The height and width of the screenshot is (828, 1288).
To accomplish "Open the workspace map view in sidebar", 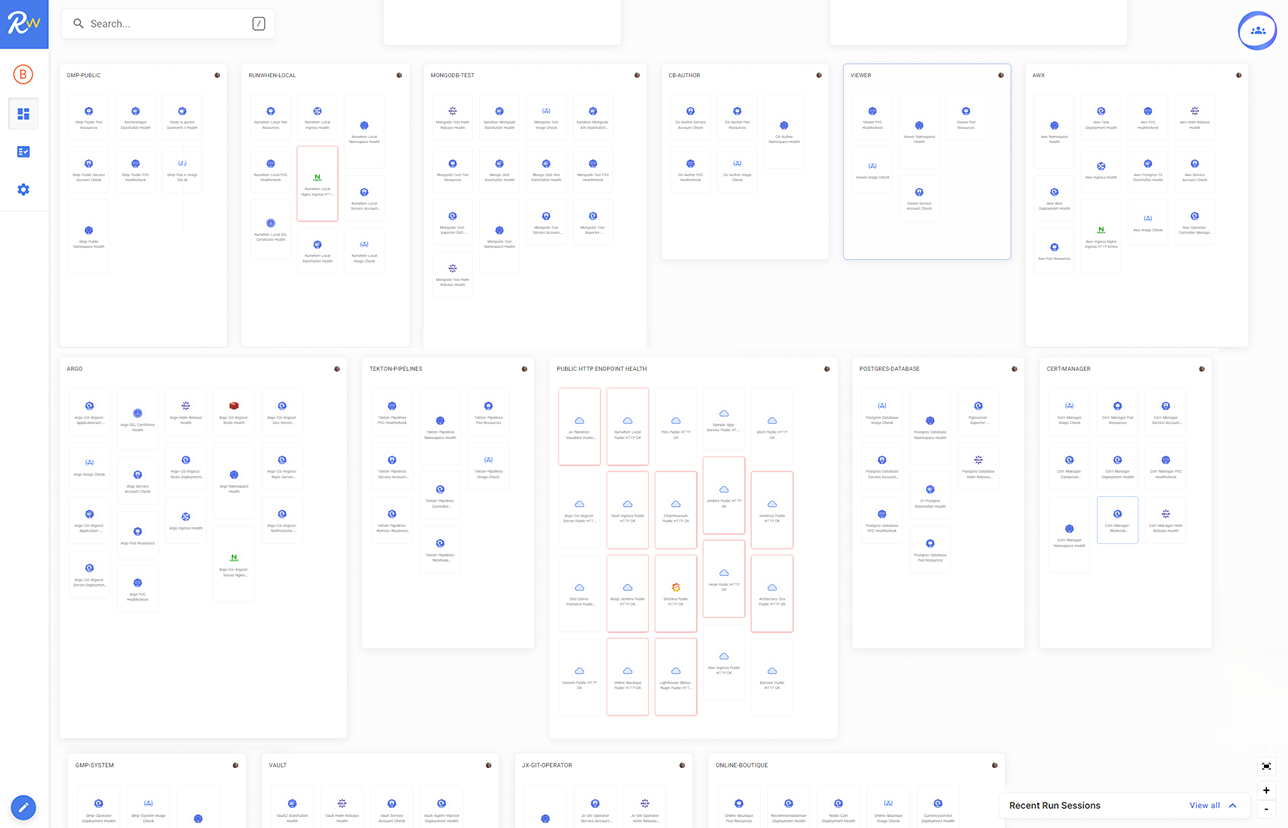I will [x=23, y=114].
